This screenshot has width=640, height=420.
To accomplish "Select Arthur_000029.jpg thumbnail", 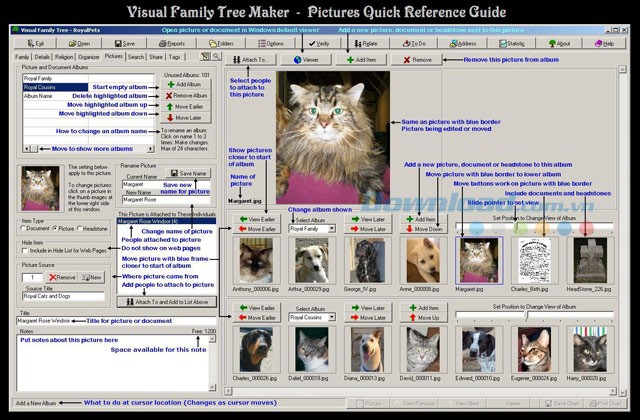I will (x=312, y=260).
